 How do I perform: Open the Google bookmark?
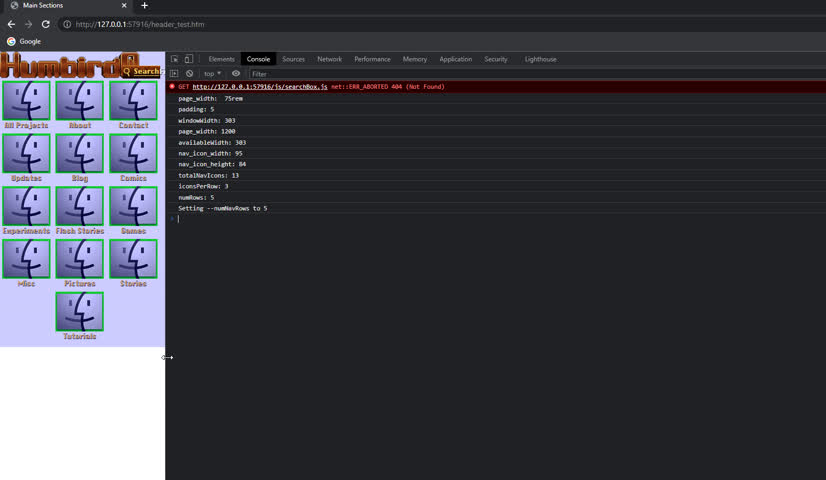(24, 41)
